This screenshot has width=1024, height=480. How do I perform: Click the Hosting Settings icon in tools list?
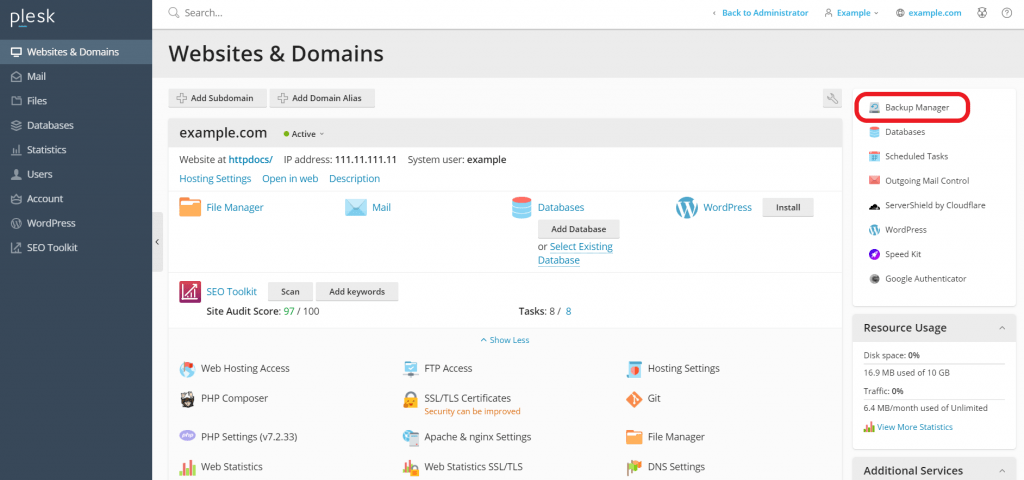(634, 369)
